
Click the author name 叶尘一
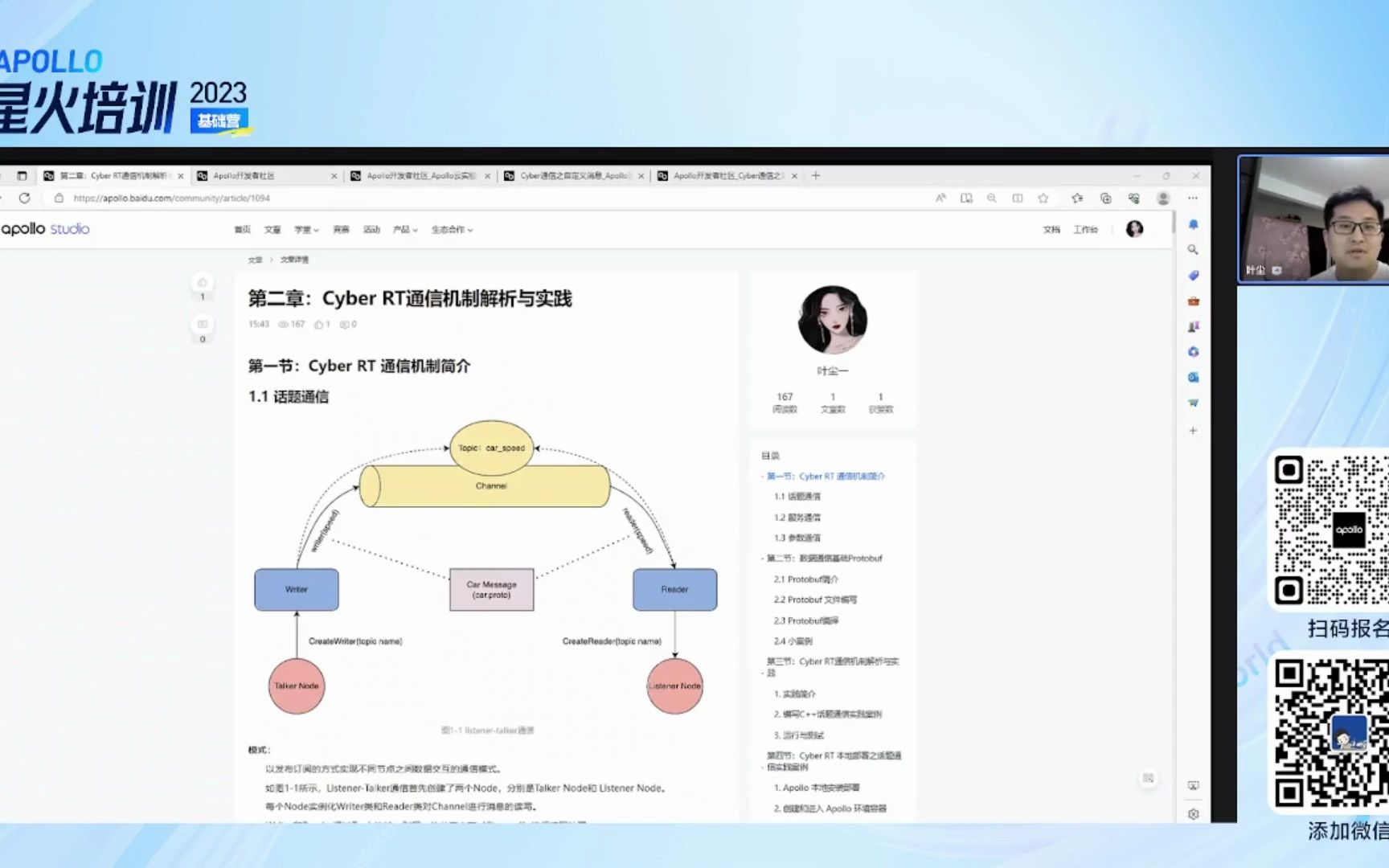click(x=833, y=371)
